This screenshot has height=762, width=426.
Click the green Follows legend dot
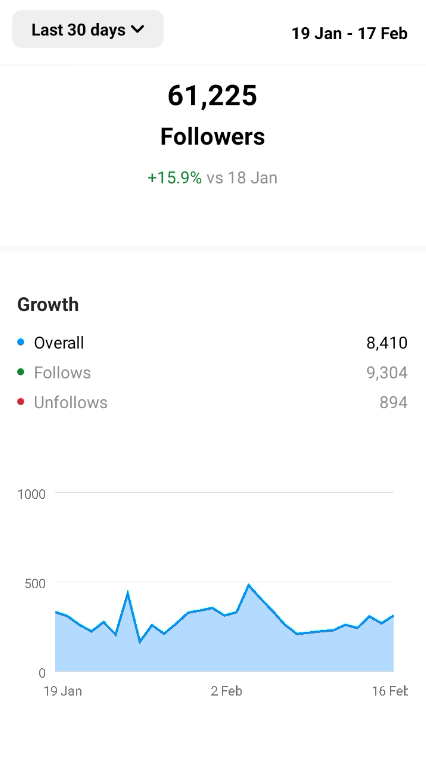tap(20, 372)
